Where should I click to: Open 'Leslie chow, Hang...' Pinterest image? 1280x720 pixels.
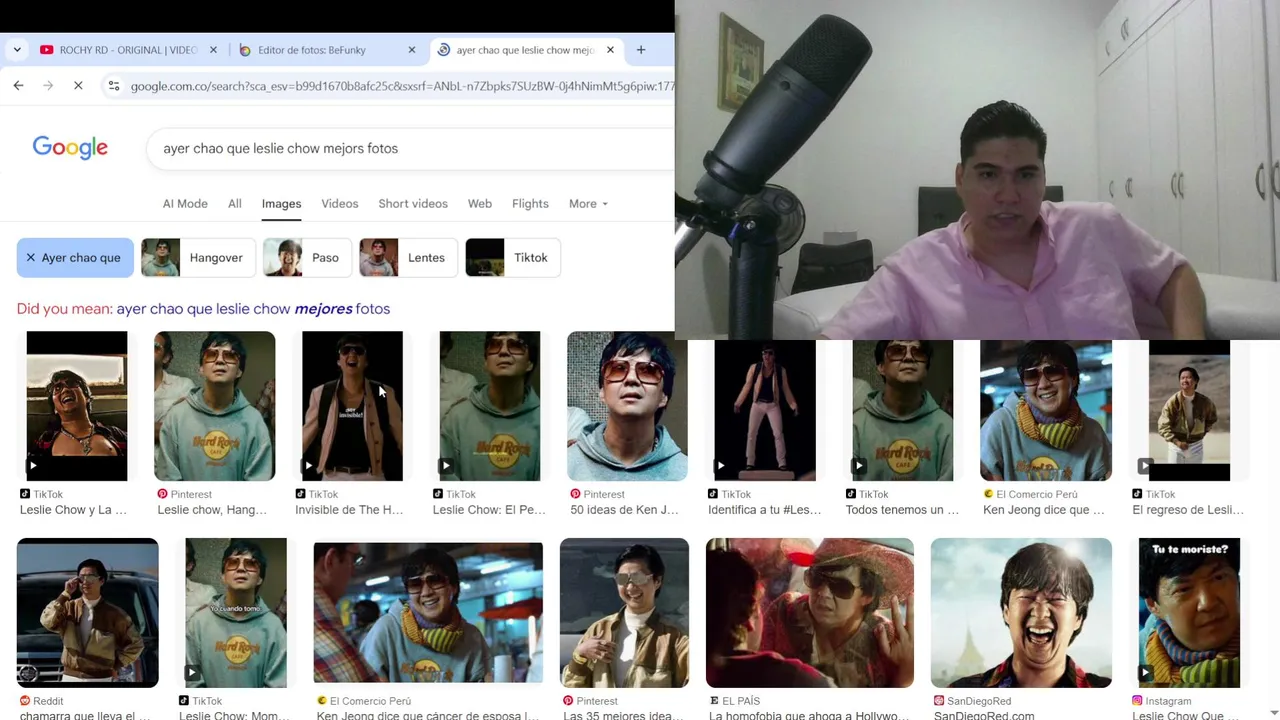pos(214,406)
